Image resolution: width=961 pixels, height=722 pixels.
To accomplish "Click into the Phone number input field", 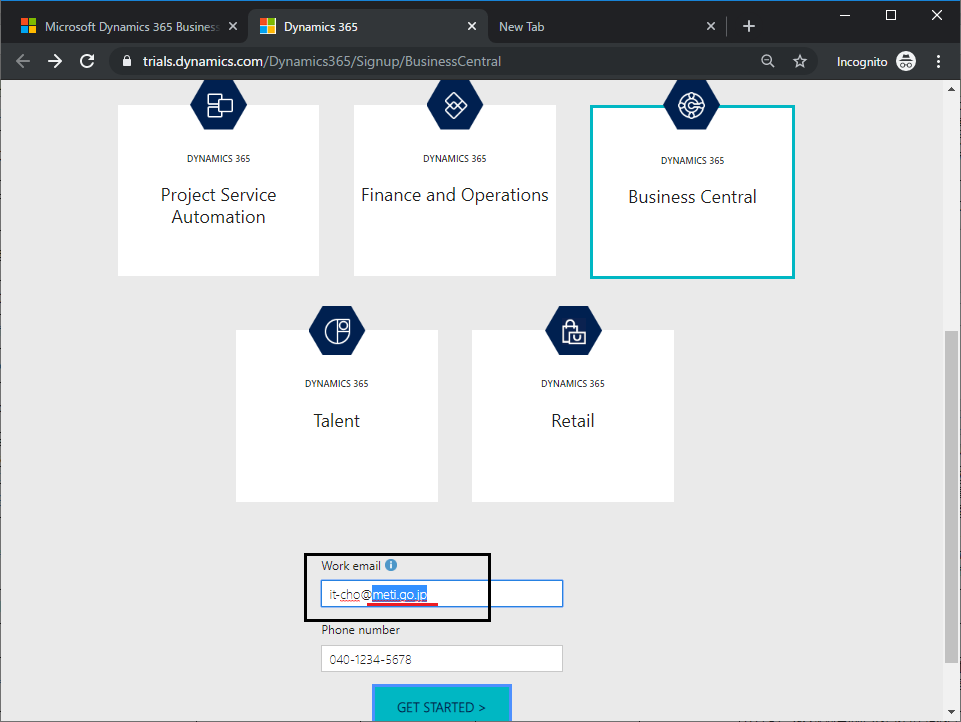I will point(442,659).
